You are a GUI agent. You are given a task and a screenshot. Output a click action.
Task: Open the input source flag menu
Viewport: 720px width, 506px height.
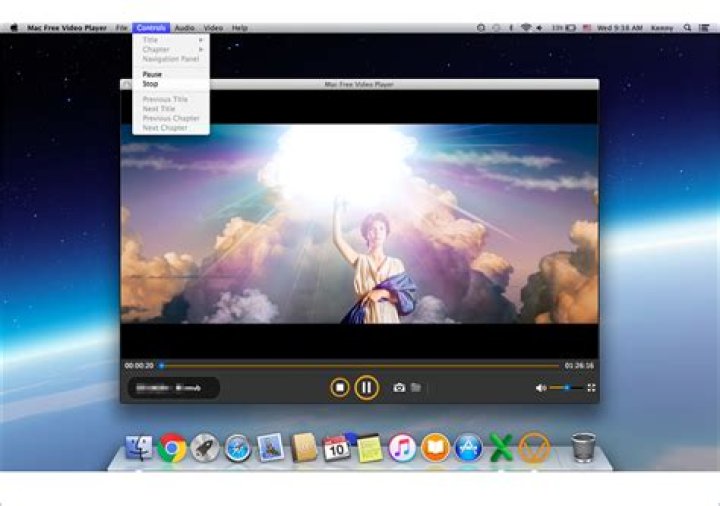pyautogui.click(x=587, y=28)
